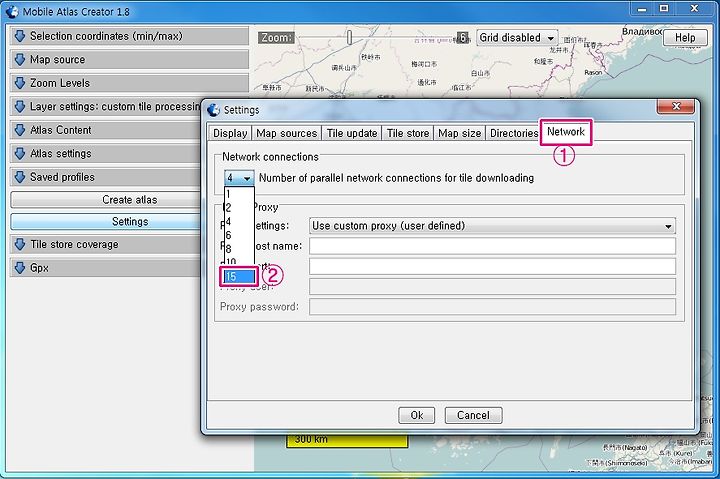Expand the Map source panel arrow
Viewport: 720px width, 479px height.
19,59
